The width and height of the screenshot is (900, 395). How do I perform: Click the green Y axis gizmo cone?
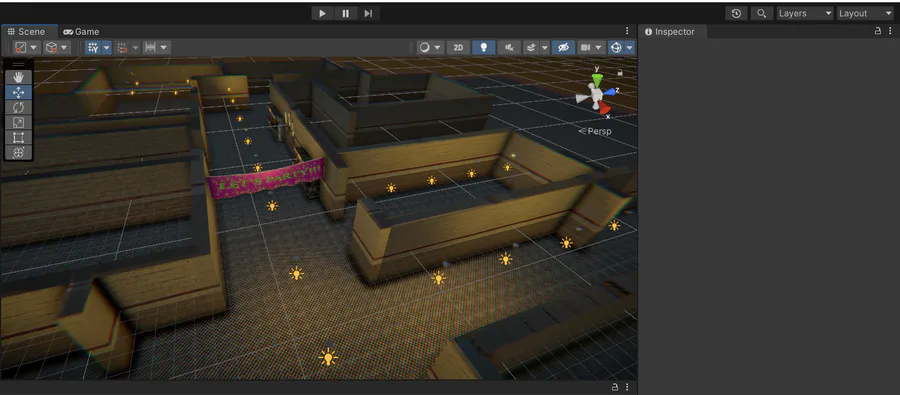coord(597,78)
